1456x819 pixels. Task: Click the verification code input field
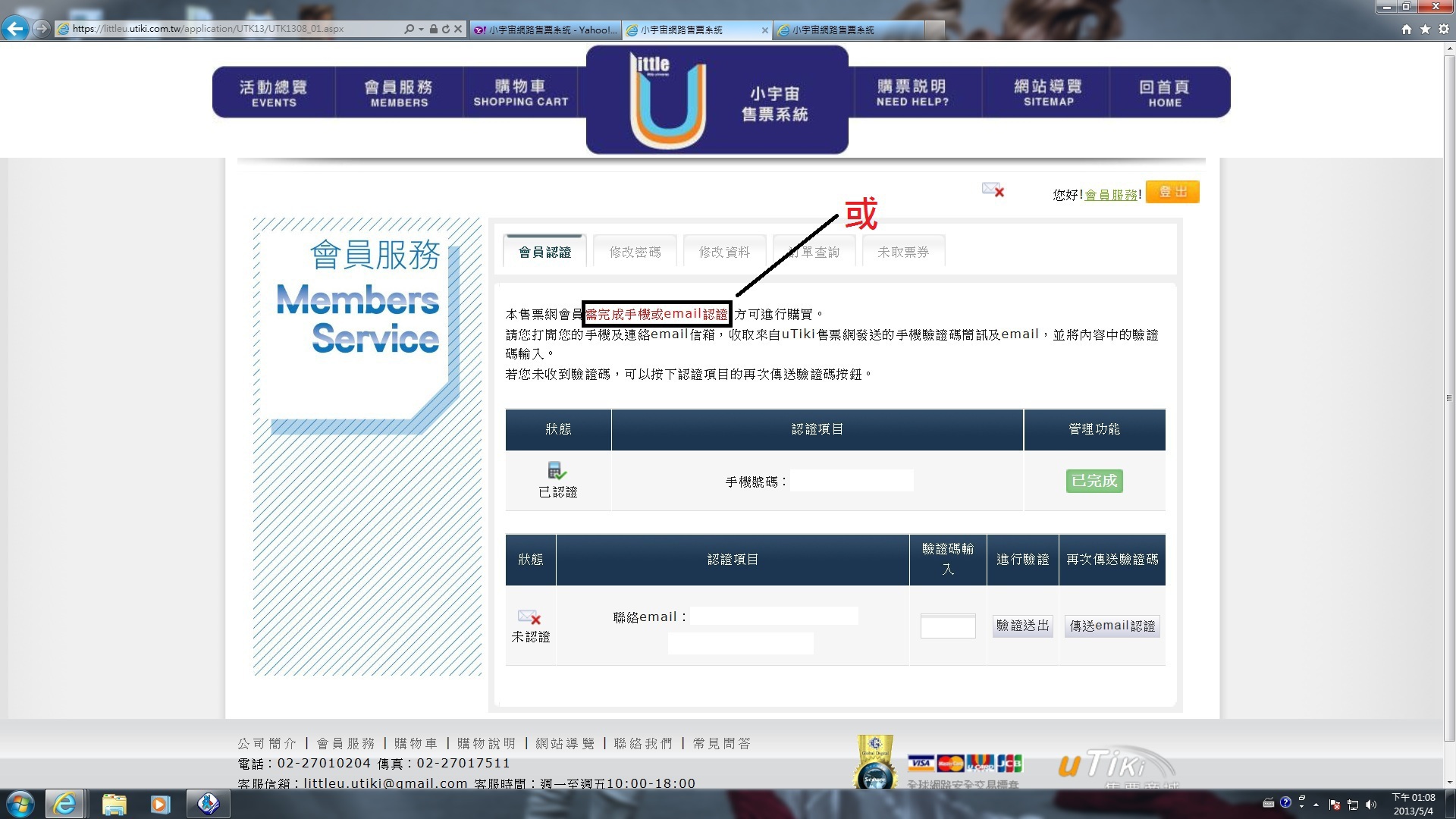click(x=947, y=626)
